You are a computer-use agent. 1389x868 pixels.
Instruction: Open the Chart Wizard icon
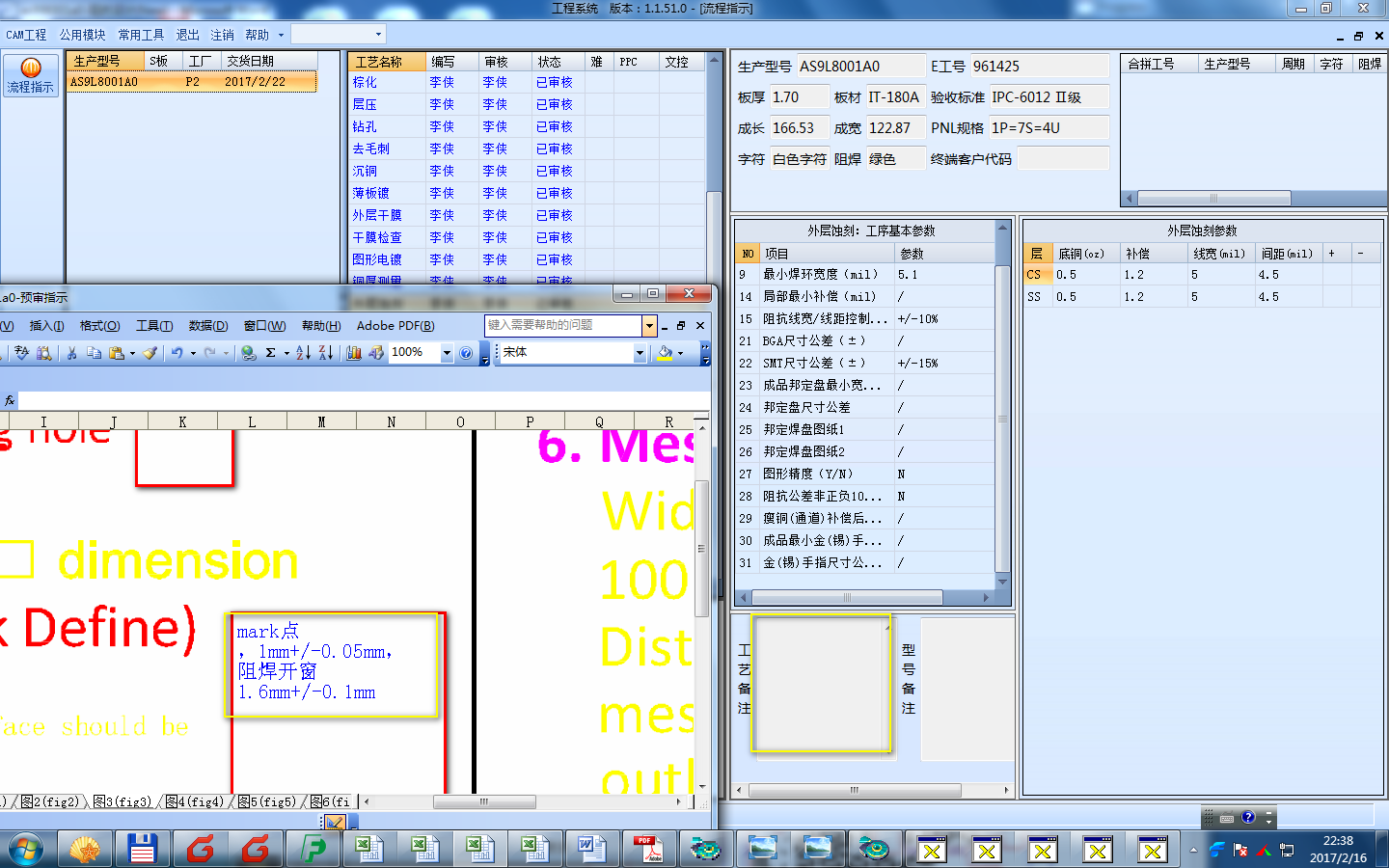354,353
